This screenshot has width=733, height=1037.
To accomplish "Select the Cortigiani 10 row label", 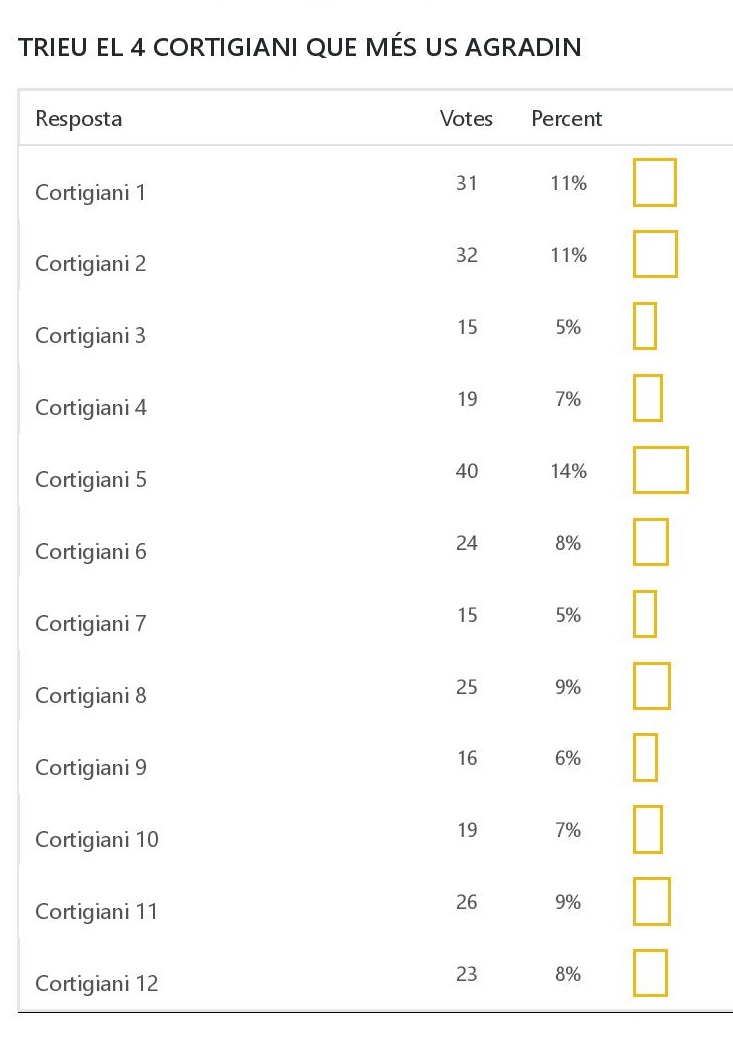I will (x=96, y=840).
